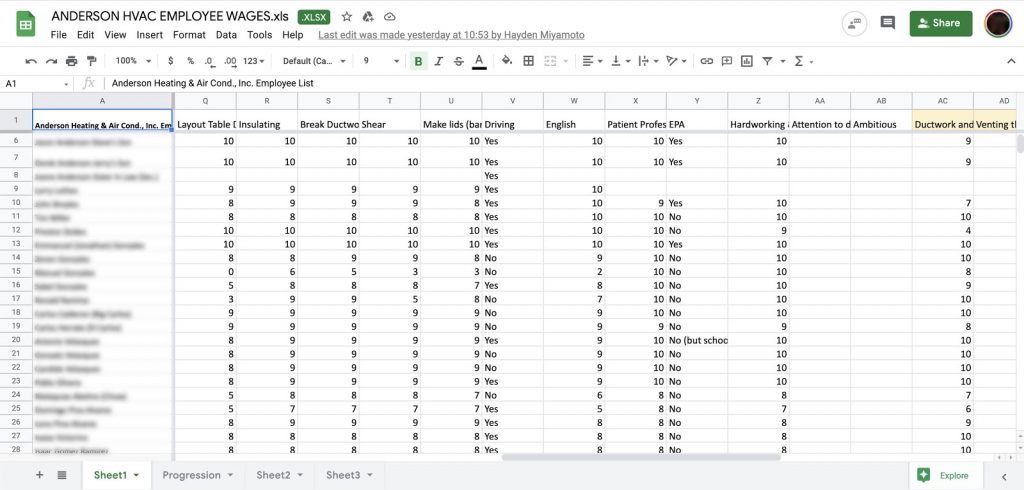Viewport: 1024px width, 490px height.
Task: Click the horizontal scrollbar
Action: tap(641, 457)
